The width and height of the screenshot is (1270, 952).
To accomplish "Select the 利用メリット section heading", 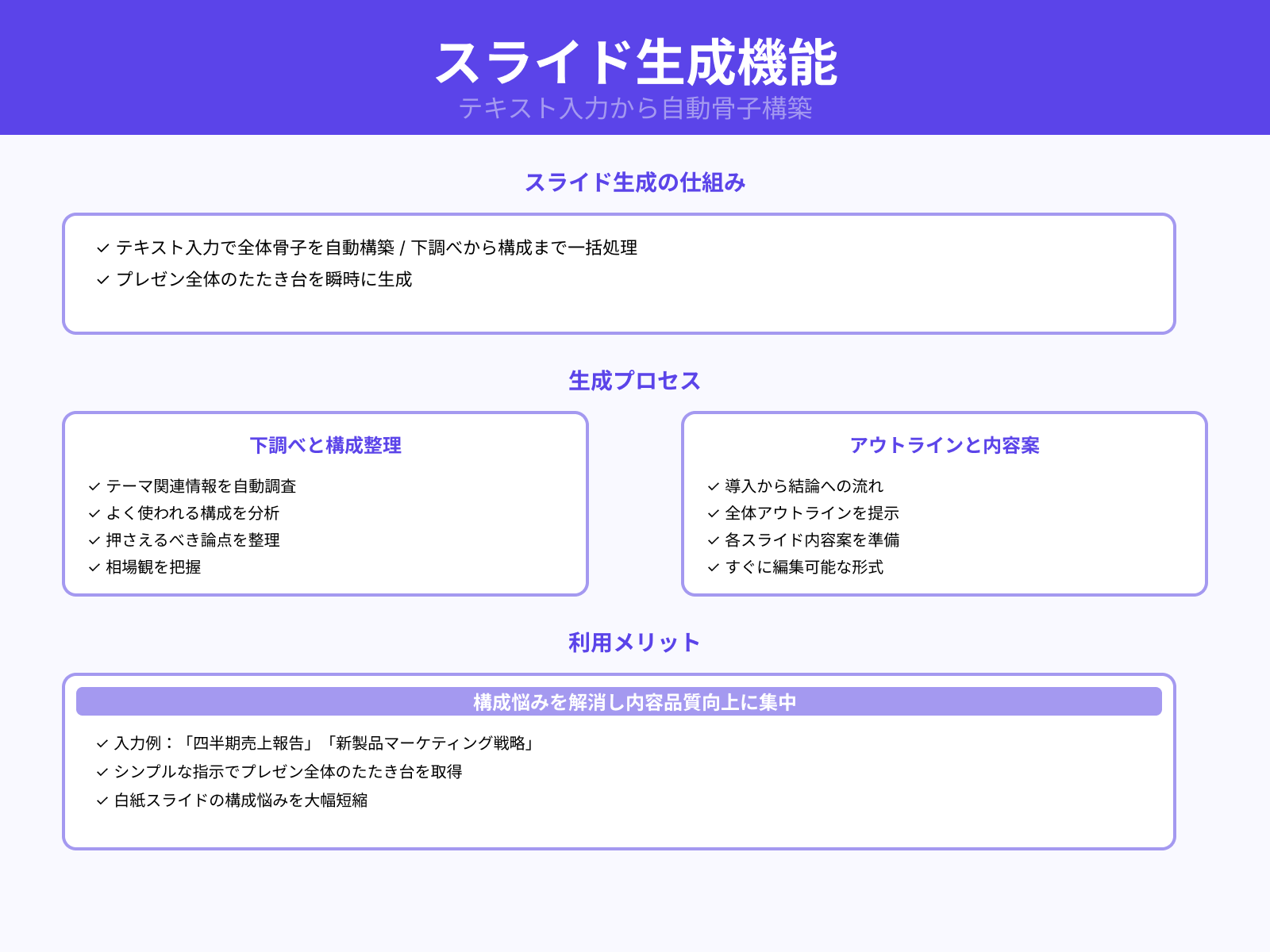I will click(x=635, y=641).
